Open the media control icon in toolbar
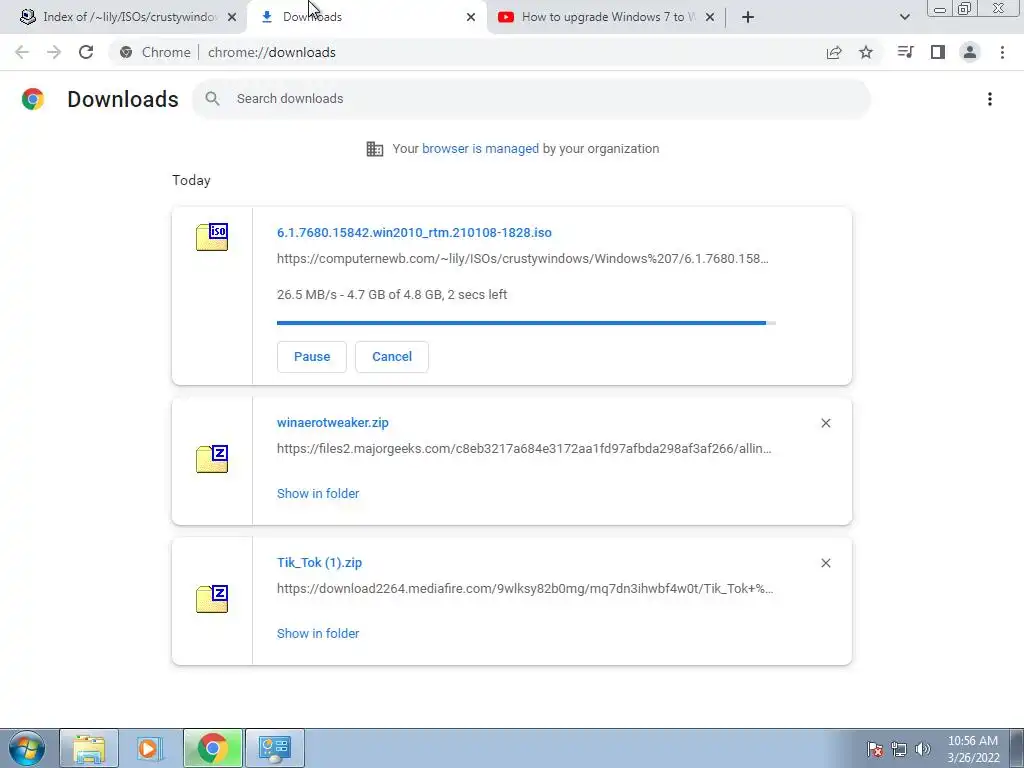1024x768 pixels. point(905,52)
